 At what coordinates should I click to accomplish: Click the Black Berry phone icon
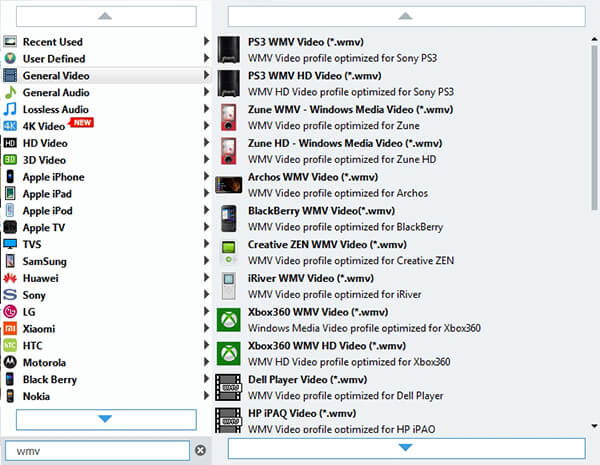pyautogui.click(x=10, y=379)
